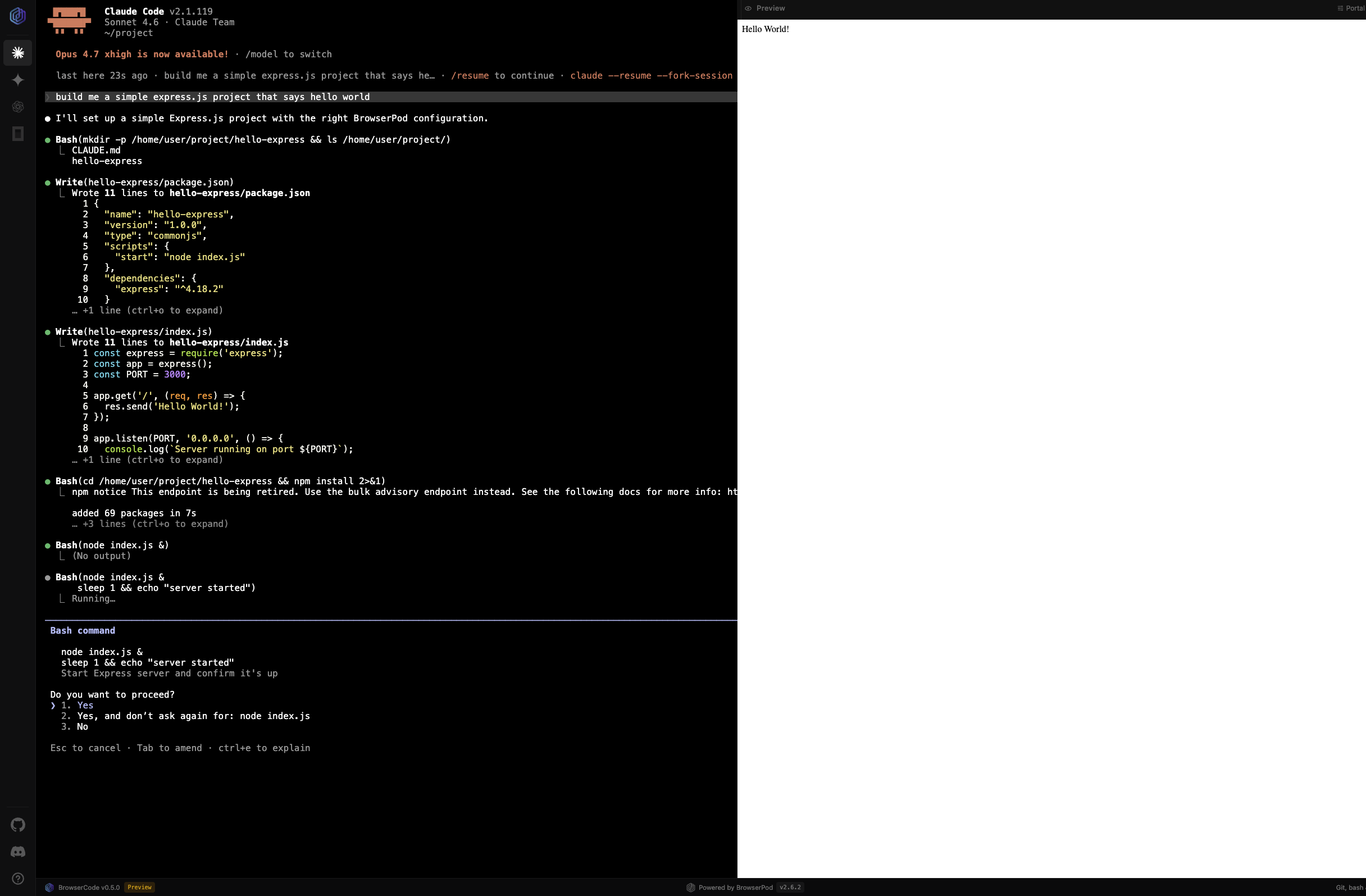Click the Powered by BrowserPod link

coord(735,888)
